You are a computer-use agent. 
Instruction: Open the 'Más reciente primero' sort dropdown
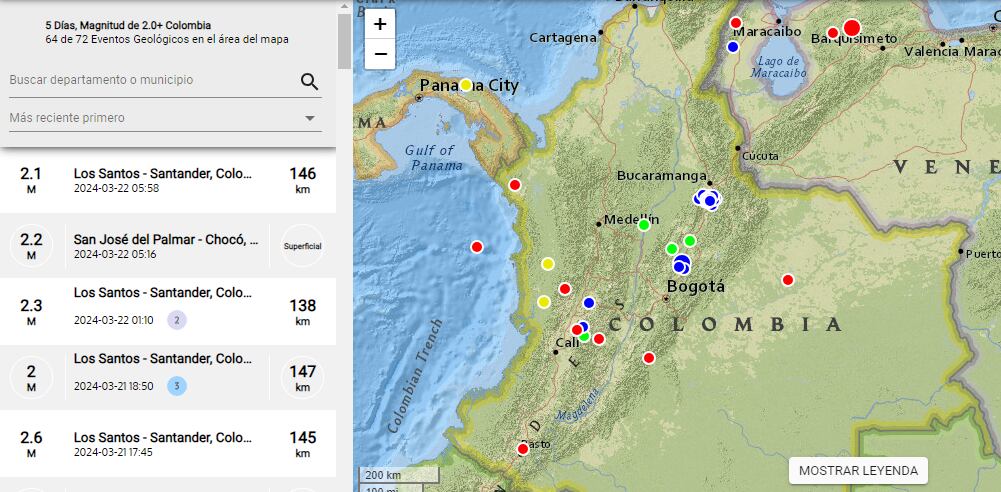tap(165, 118)
